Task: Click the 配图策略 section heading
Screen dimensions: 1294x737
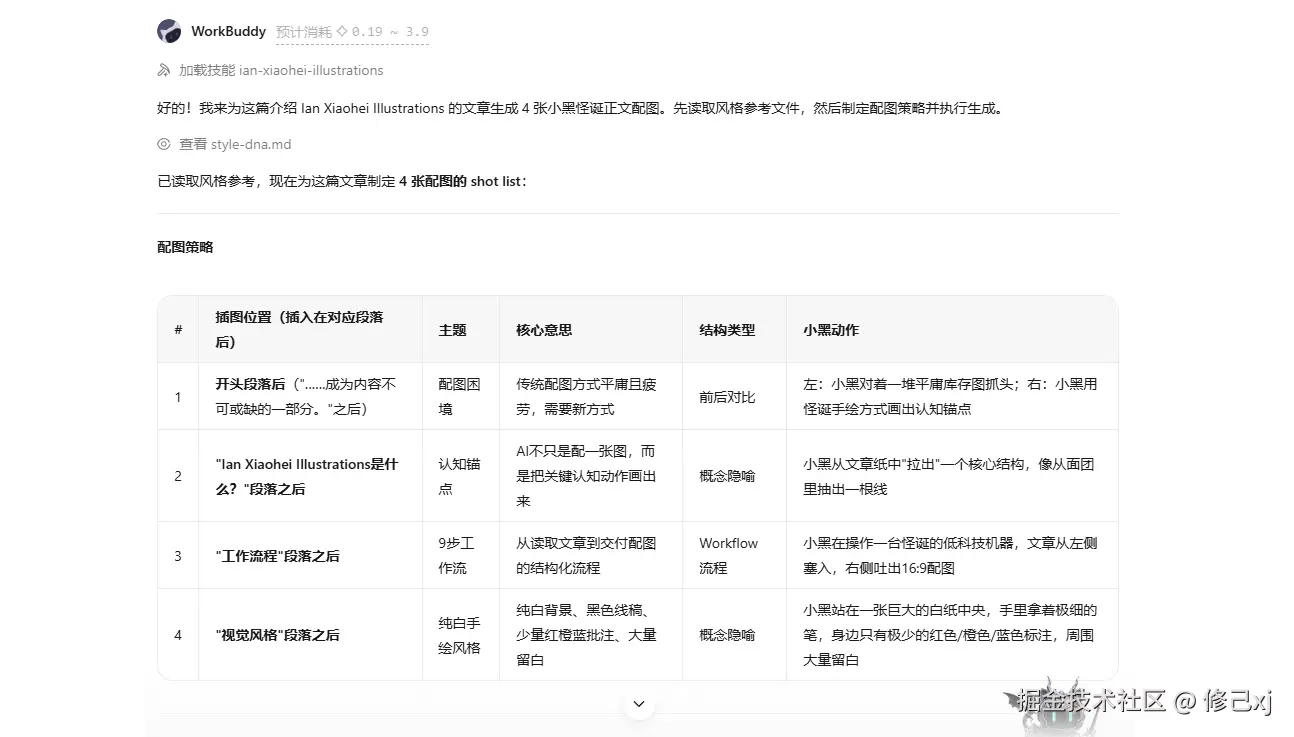Action: (185, 247)
